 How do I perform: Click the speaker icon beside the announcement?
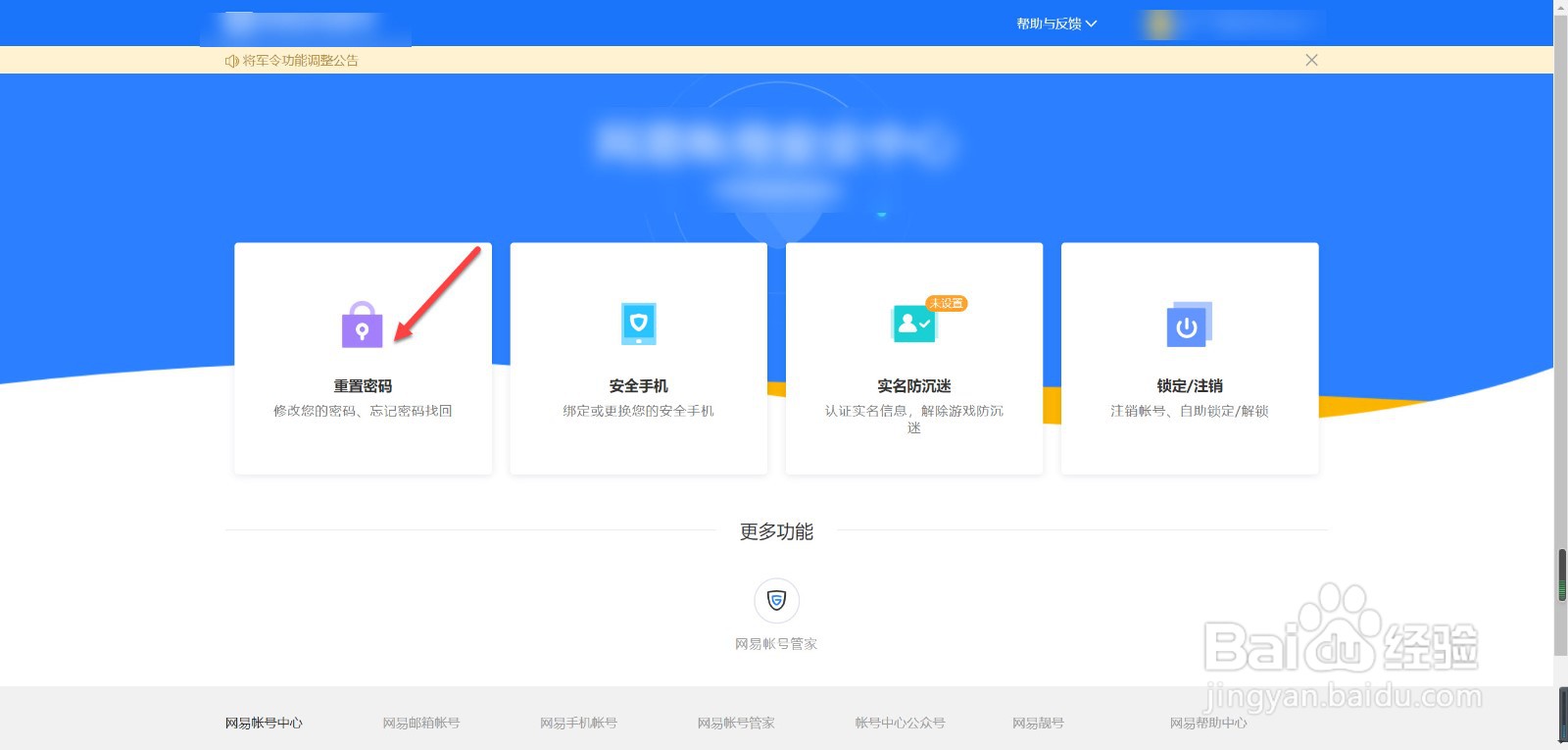(x=232, y=61)
